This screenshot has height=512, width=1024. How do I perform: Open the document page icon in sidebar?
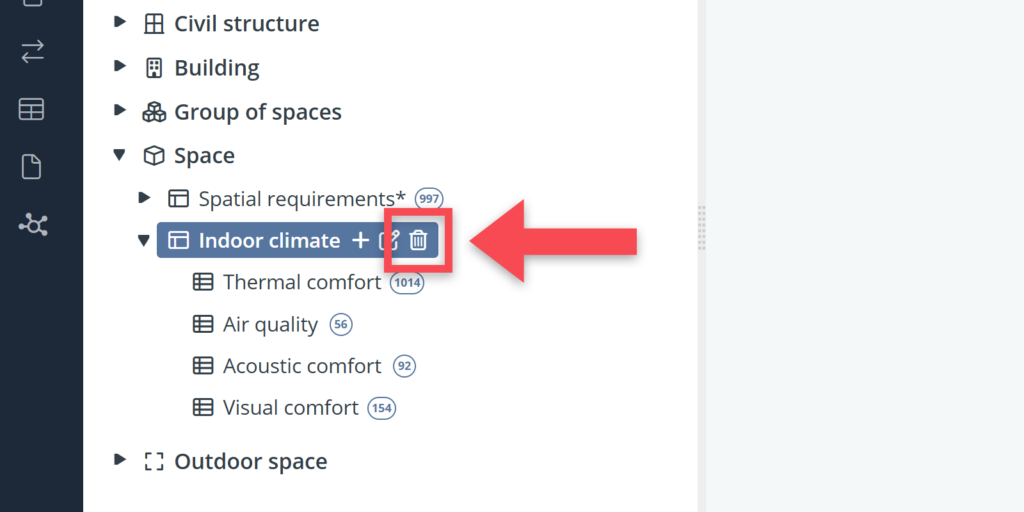pyautogui.click(x=32, y=167)
